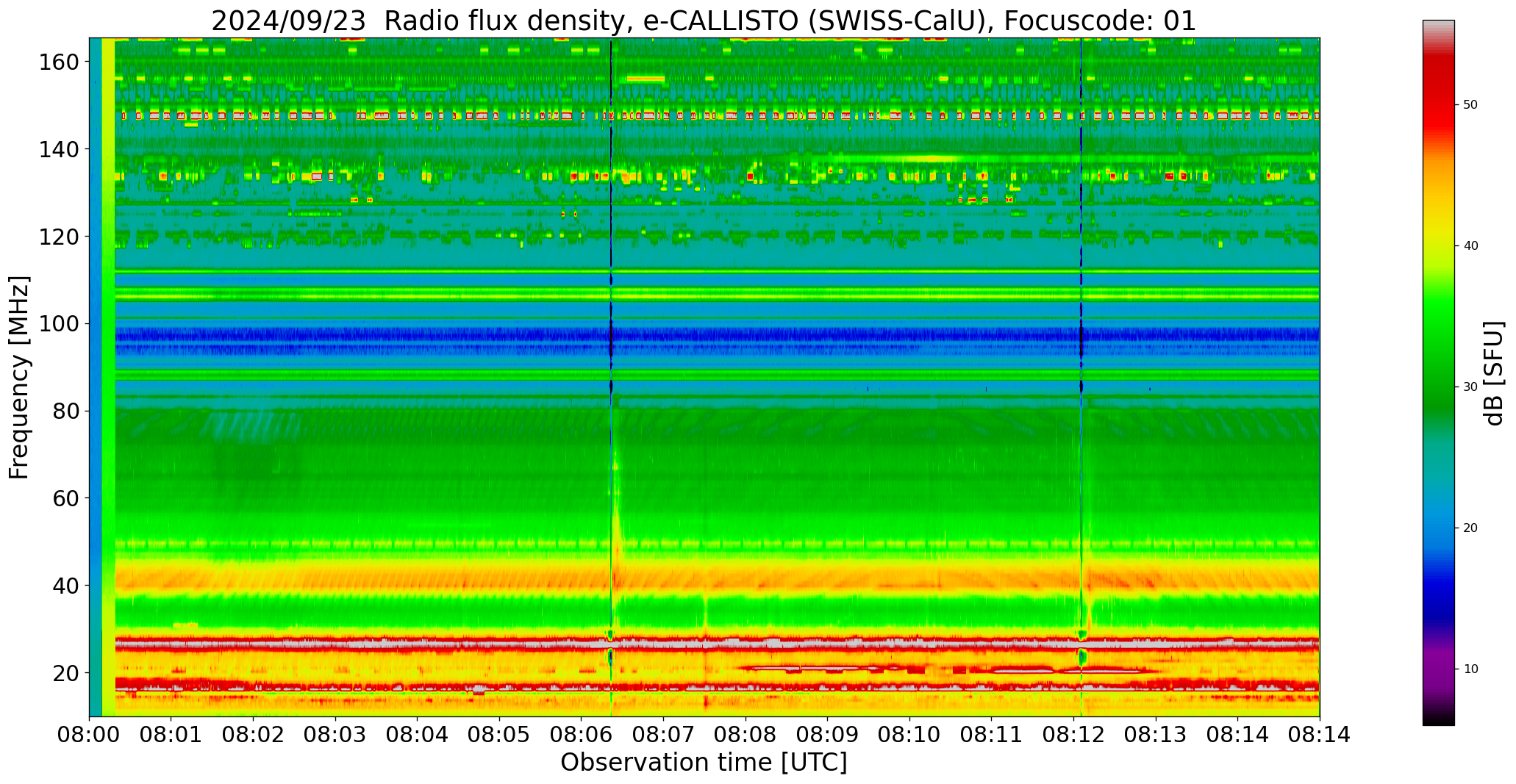Click the colorbar tick label 30
Viewport: 1516px width, 784px height.
(1470, 387)
